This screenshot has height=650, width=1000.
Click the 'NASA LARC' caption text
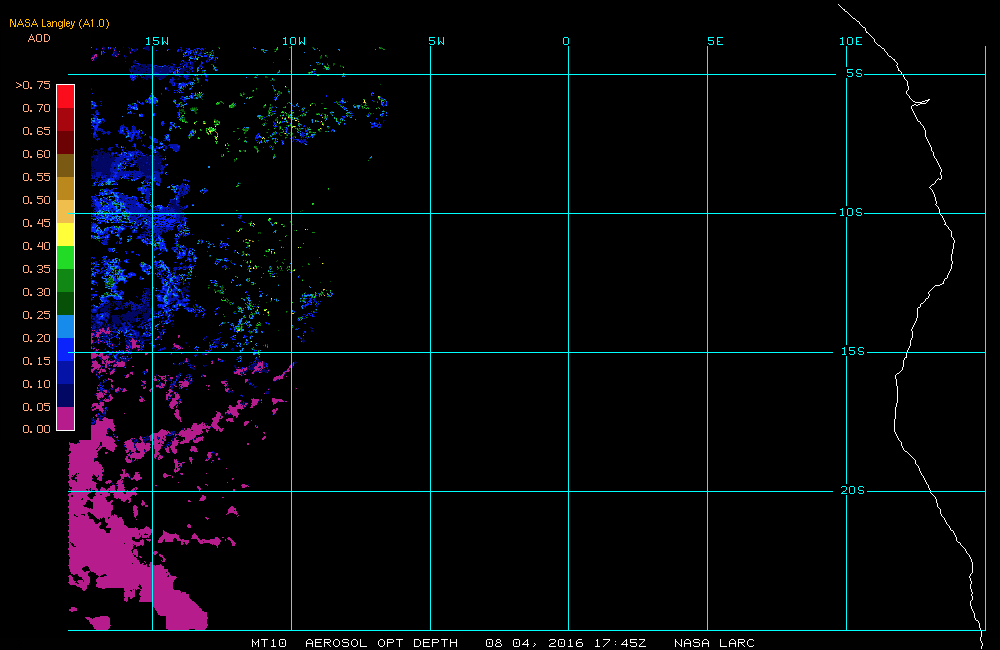pos(714,643)
